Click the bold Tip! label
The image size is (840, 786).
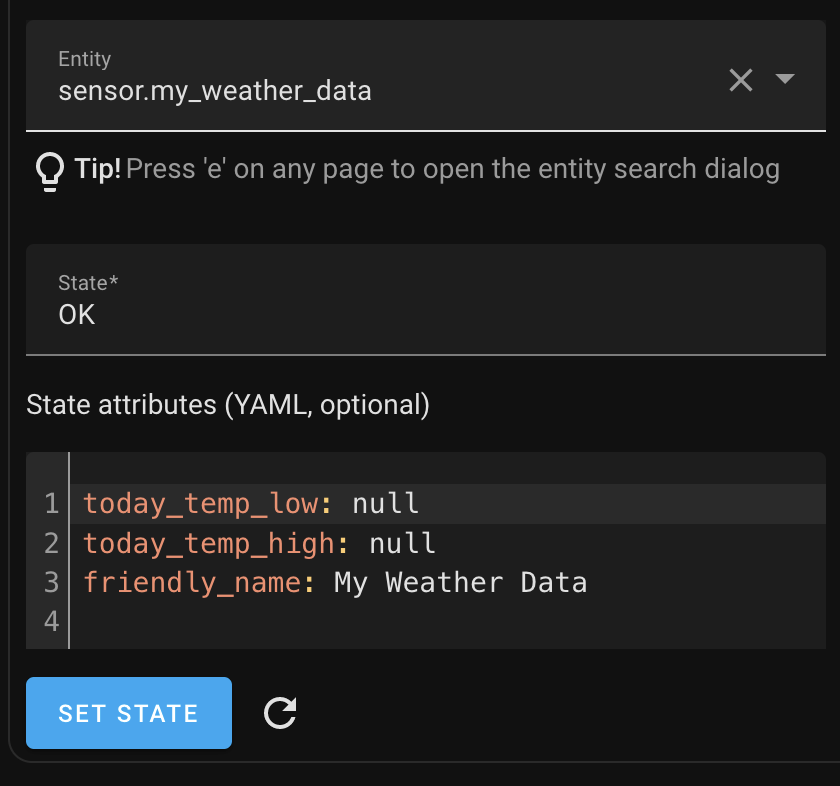[x=98, y=168]
